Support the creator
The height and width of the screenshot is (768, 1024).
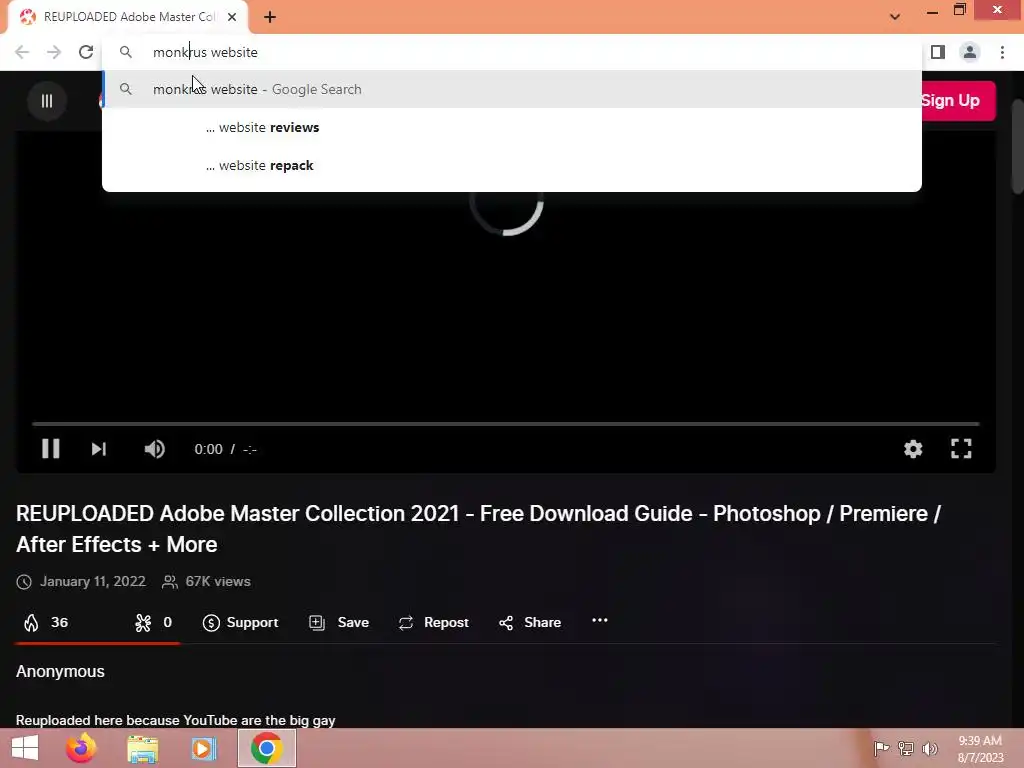pyautogui.click(x=240, y=622)
